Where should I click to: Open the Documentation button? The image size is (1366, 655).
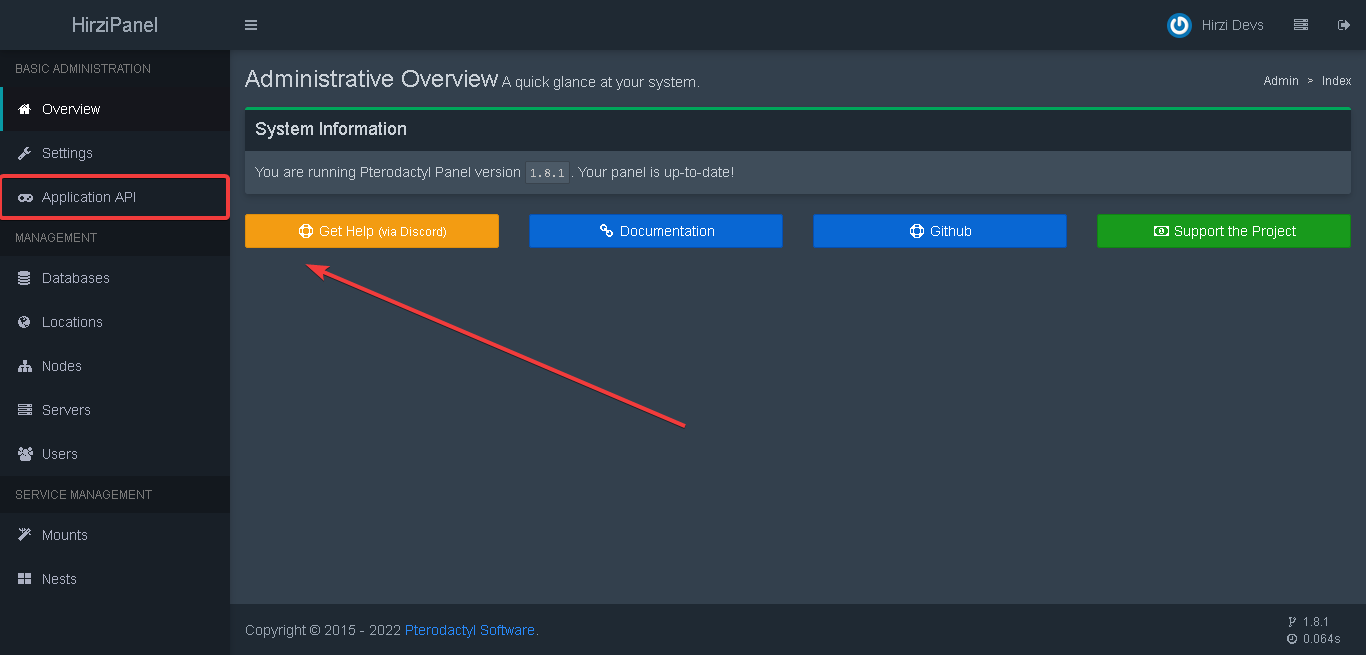(655, 231)
